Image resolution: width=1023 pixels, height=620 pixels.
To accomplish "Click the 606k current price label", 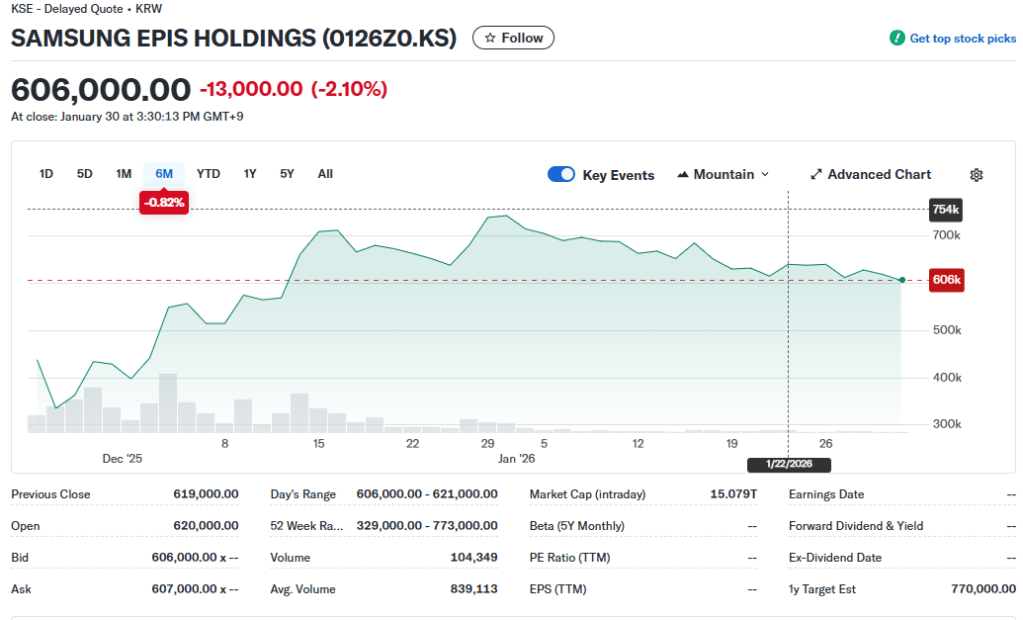I will [945, 280].
